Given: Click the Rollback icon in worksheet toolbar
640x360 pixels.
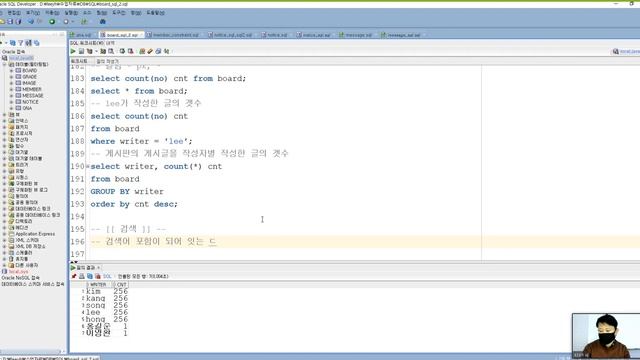Looking at the screenshot, I should click(131, 51).
